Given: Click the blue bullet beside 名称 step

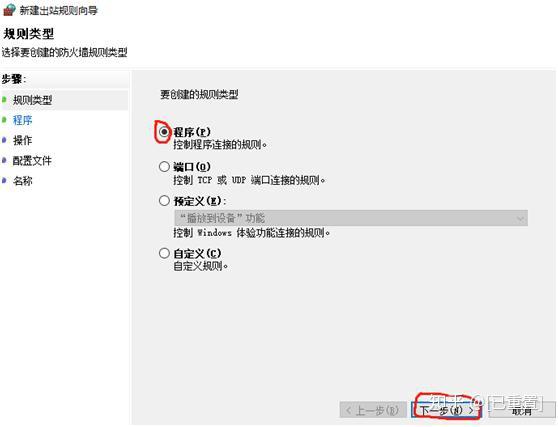Looking at the screenshot, I should click(x=4, y=181).
